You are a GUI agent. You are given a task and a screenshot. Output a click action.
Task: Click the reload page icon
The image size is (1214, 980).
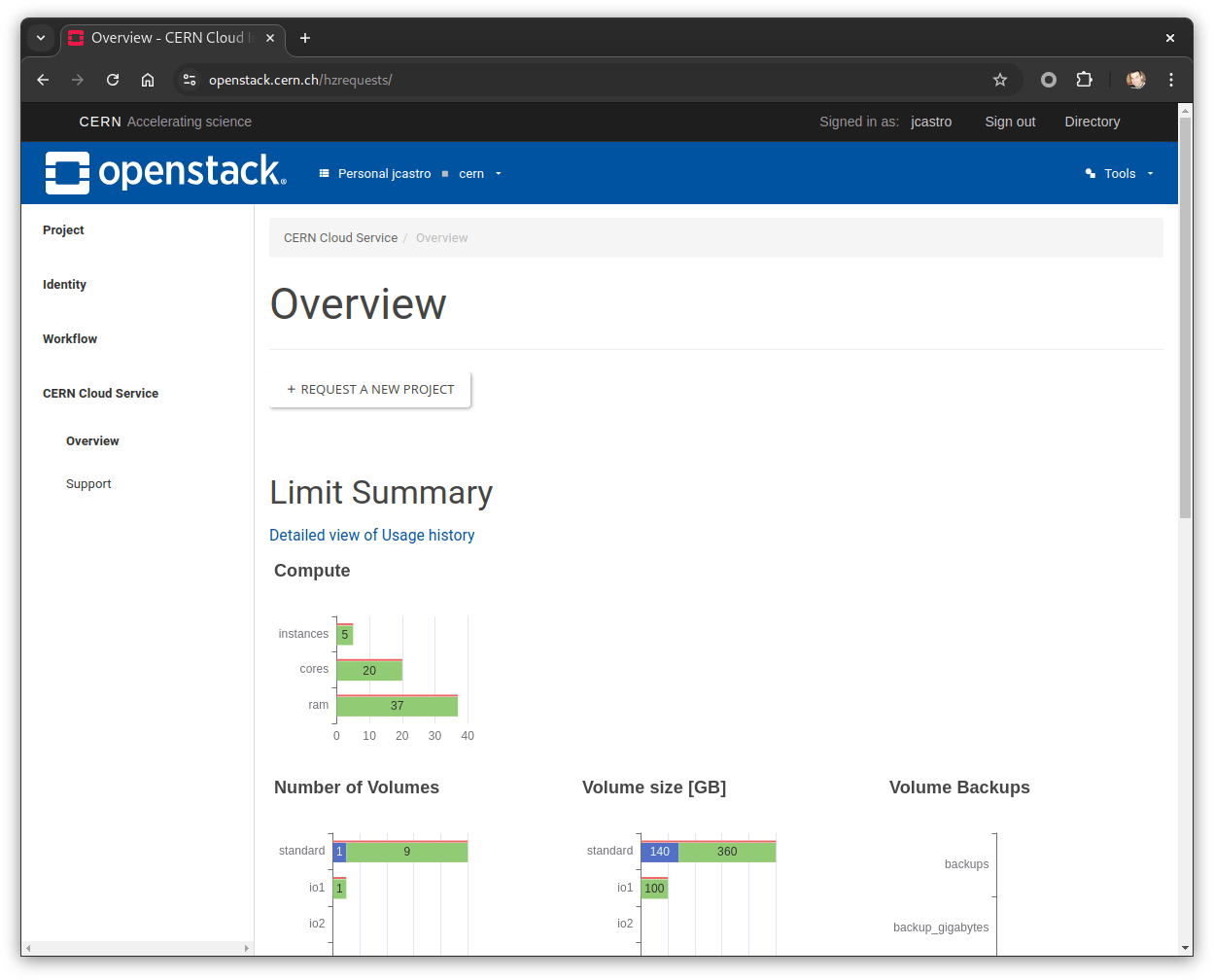pyautogui.click(x=112, y=80)
